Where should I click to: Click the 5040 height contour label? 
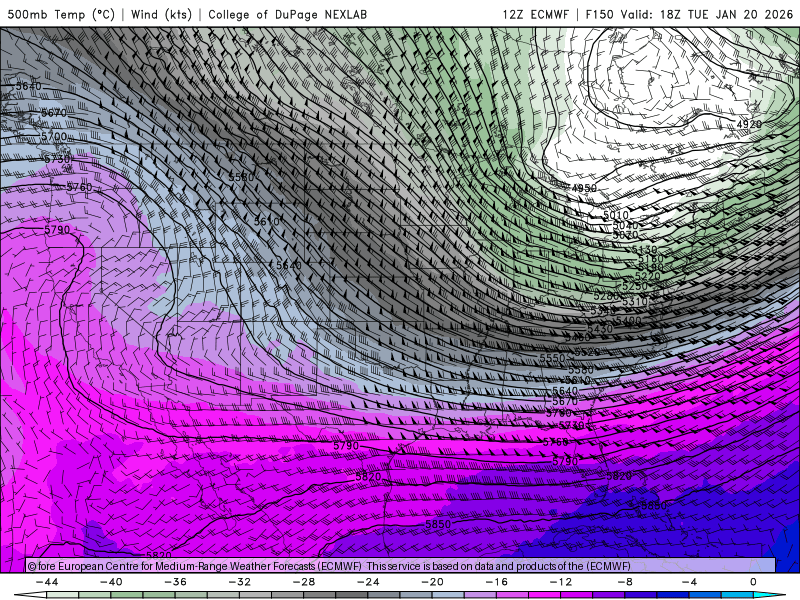625,225
